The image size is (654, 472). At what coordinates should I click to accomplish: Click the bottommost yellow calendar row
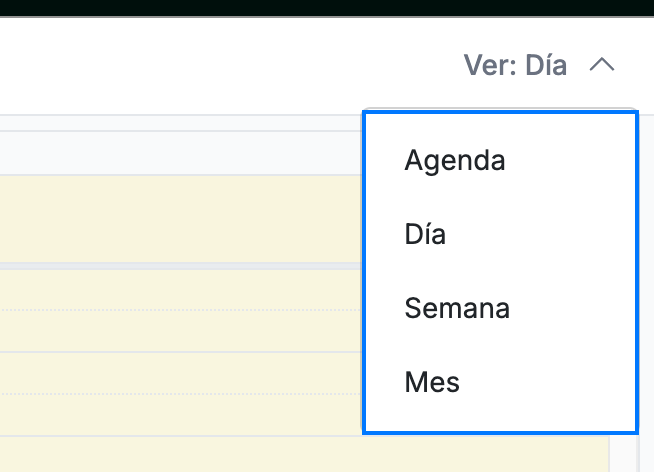click(304, 454)
